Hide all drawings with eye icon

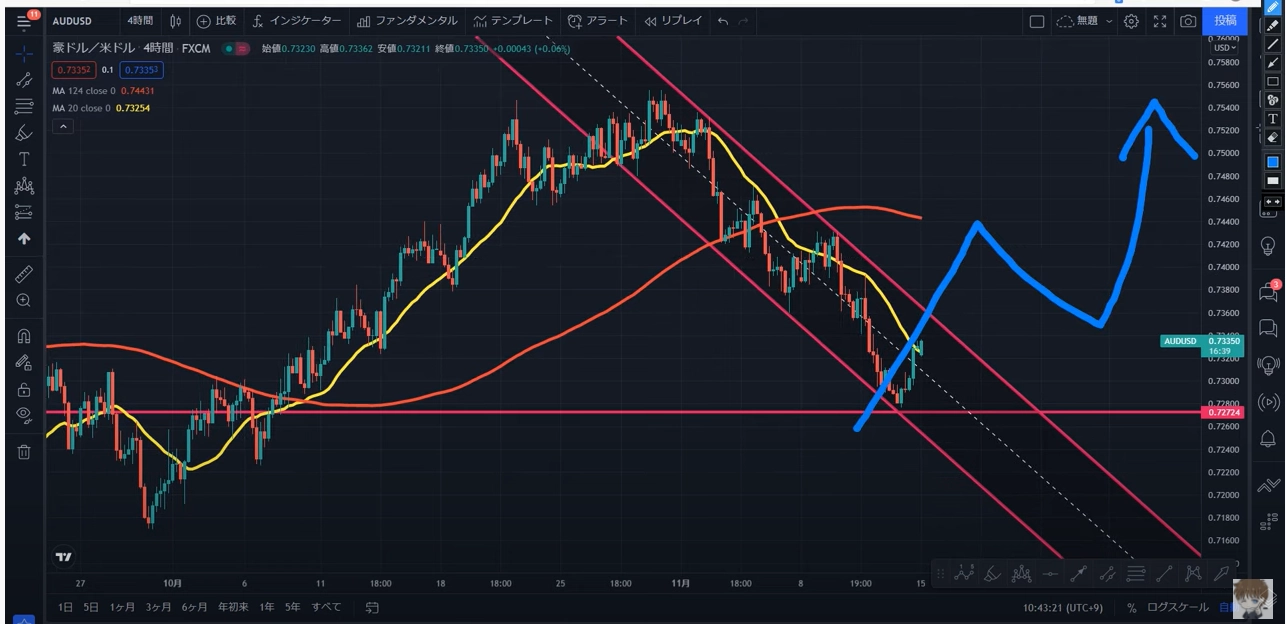(24, 415)
